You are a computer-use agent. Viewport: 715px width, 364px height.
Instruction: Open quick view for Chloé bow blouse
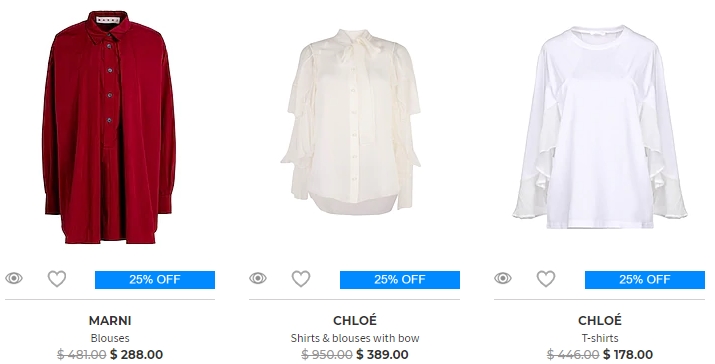(258, 278)
